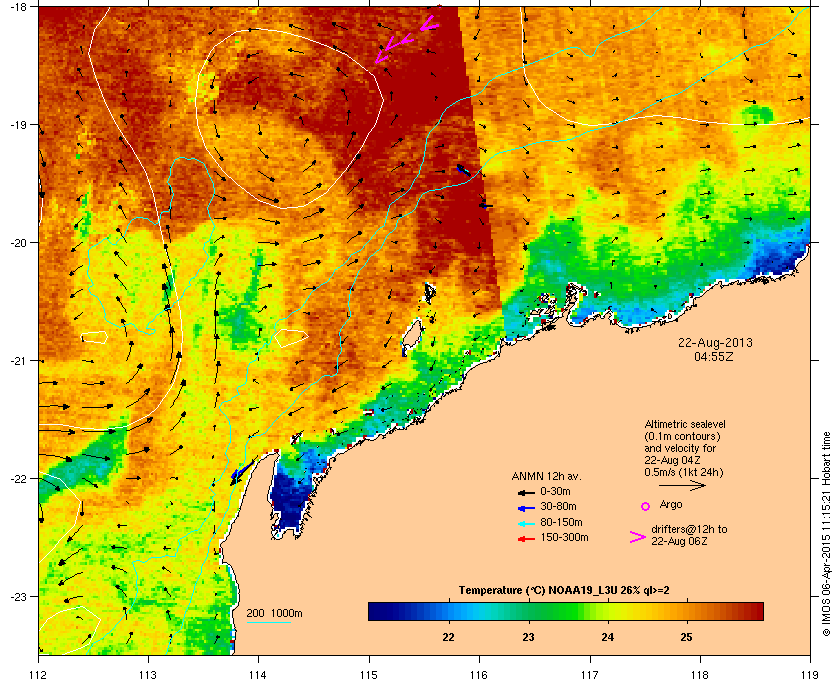Click the magenta drifter chevron in legend
This screenshot has width=840, height=680.
point(638,537)
